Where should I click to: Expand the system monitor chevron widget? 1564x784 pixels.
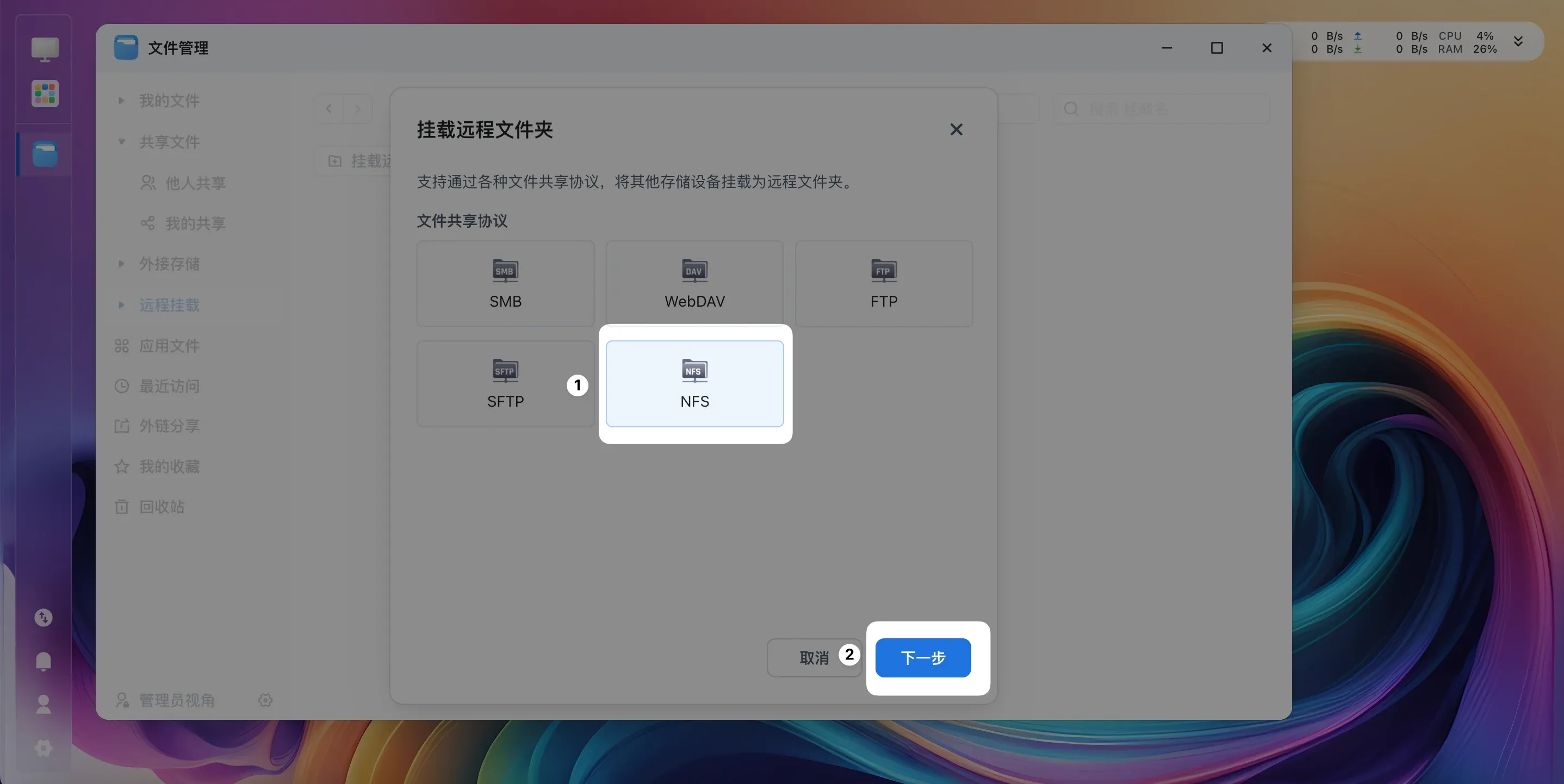pyautogui.click(x=1518, y=41)
